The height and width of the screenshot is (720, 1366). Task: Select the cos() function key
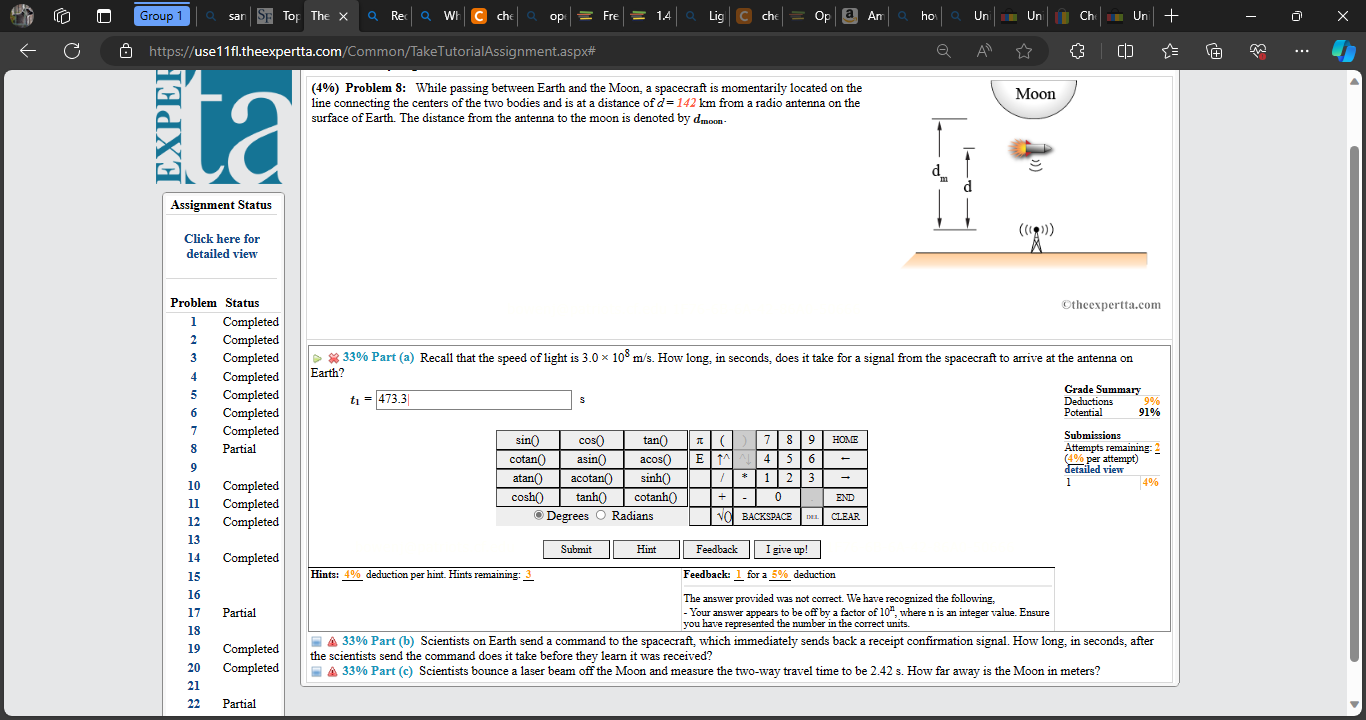591,440
